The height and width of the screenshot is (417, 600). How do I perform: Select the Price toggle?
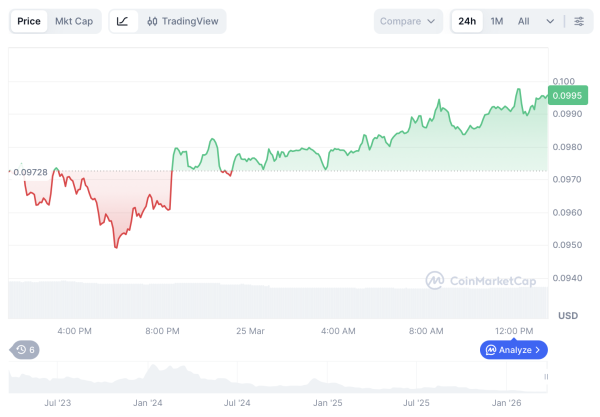coord(29,21)
